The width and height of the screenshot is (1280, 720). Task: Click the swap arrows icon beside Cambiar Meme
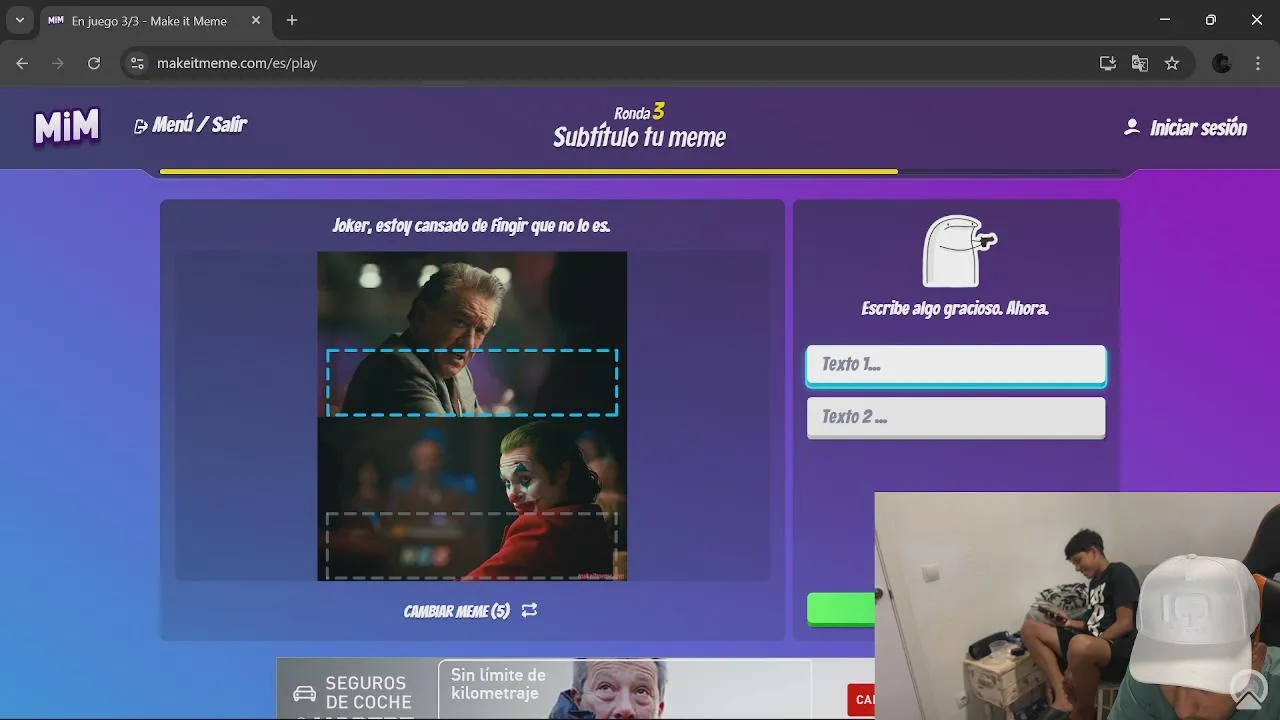[x=529, y=610]
